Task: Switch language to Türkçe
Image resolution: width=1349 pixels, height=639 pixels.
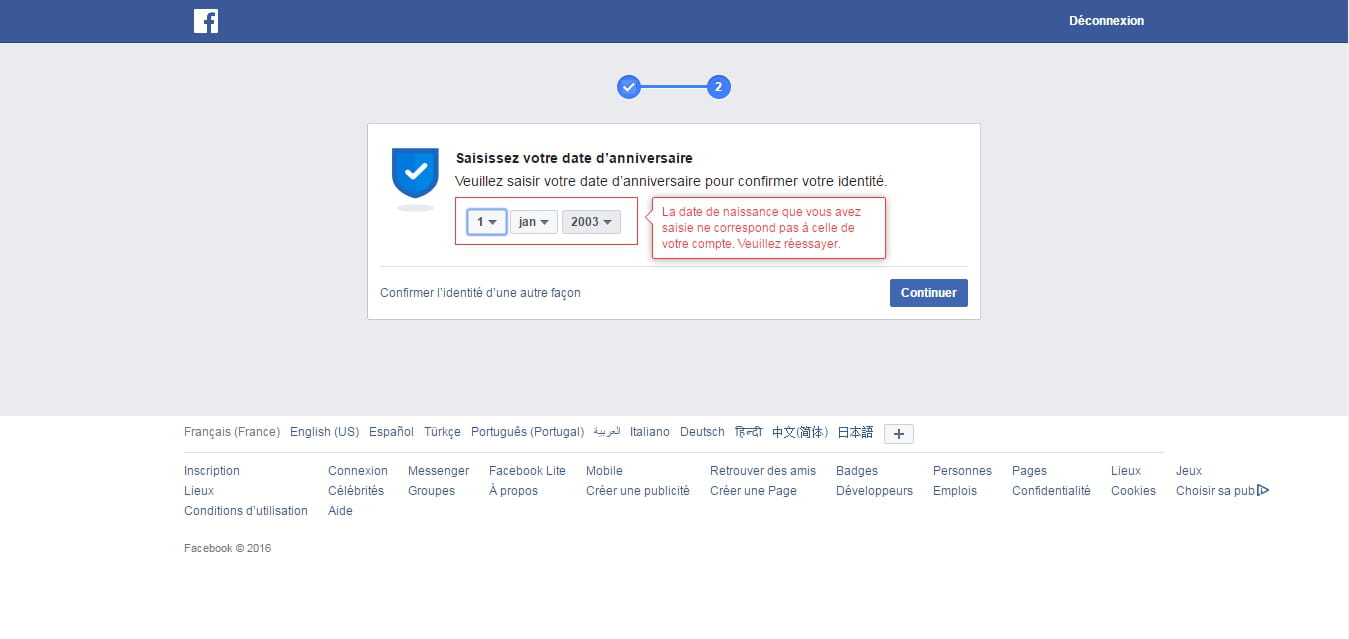Action: [442, 432]
